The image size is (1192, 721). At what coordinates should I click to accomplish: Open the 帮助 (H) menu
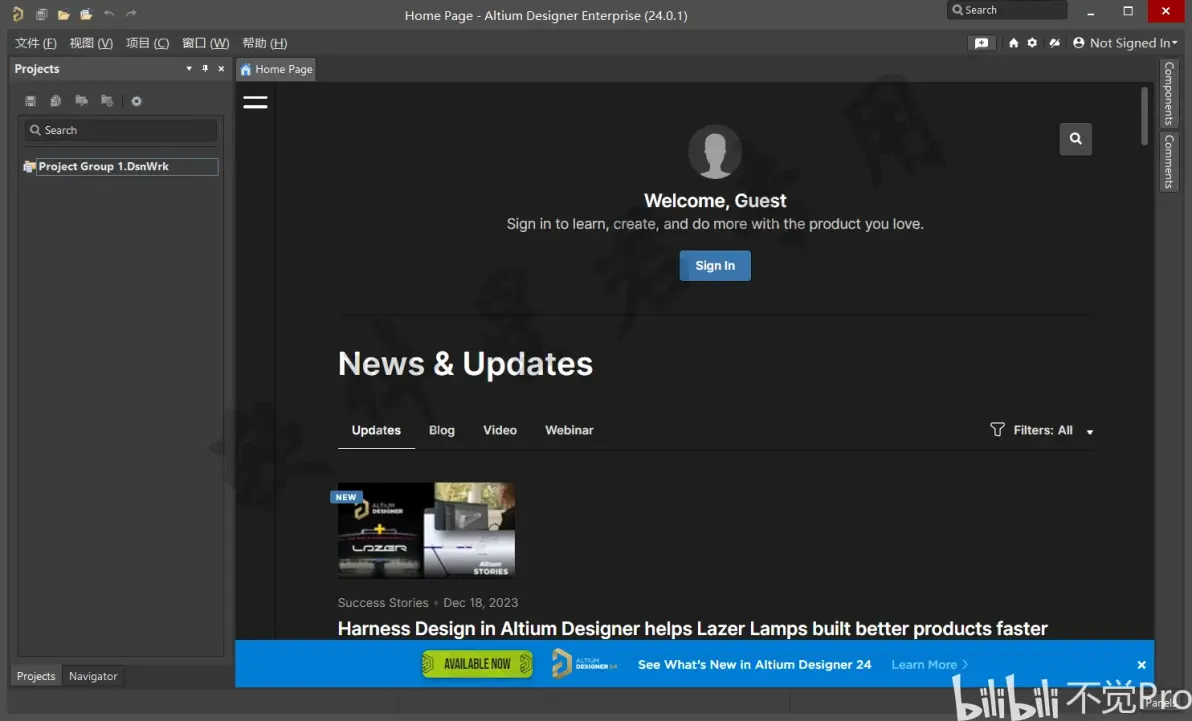point(265,43)
